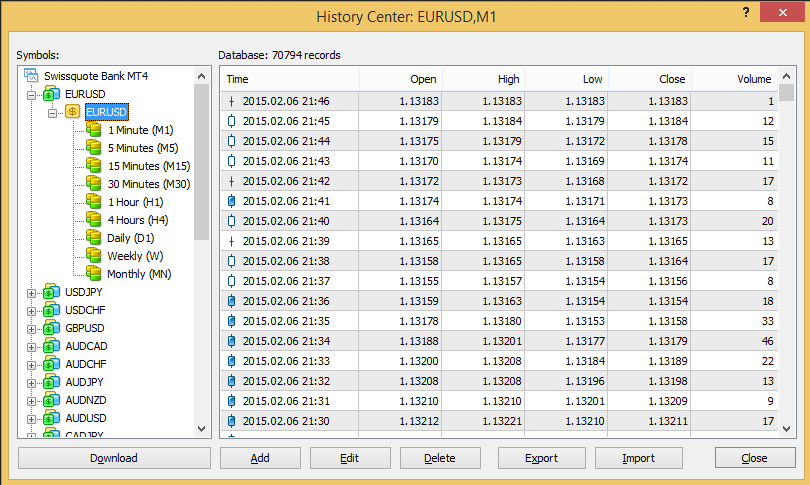810x485 pixels.
Task: Click the EURUSD group currency icon
Action: click(x=51, y=94)
